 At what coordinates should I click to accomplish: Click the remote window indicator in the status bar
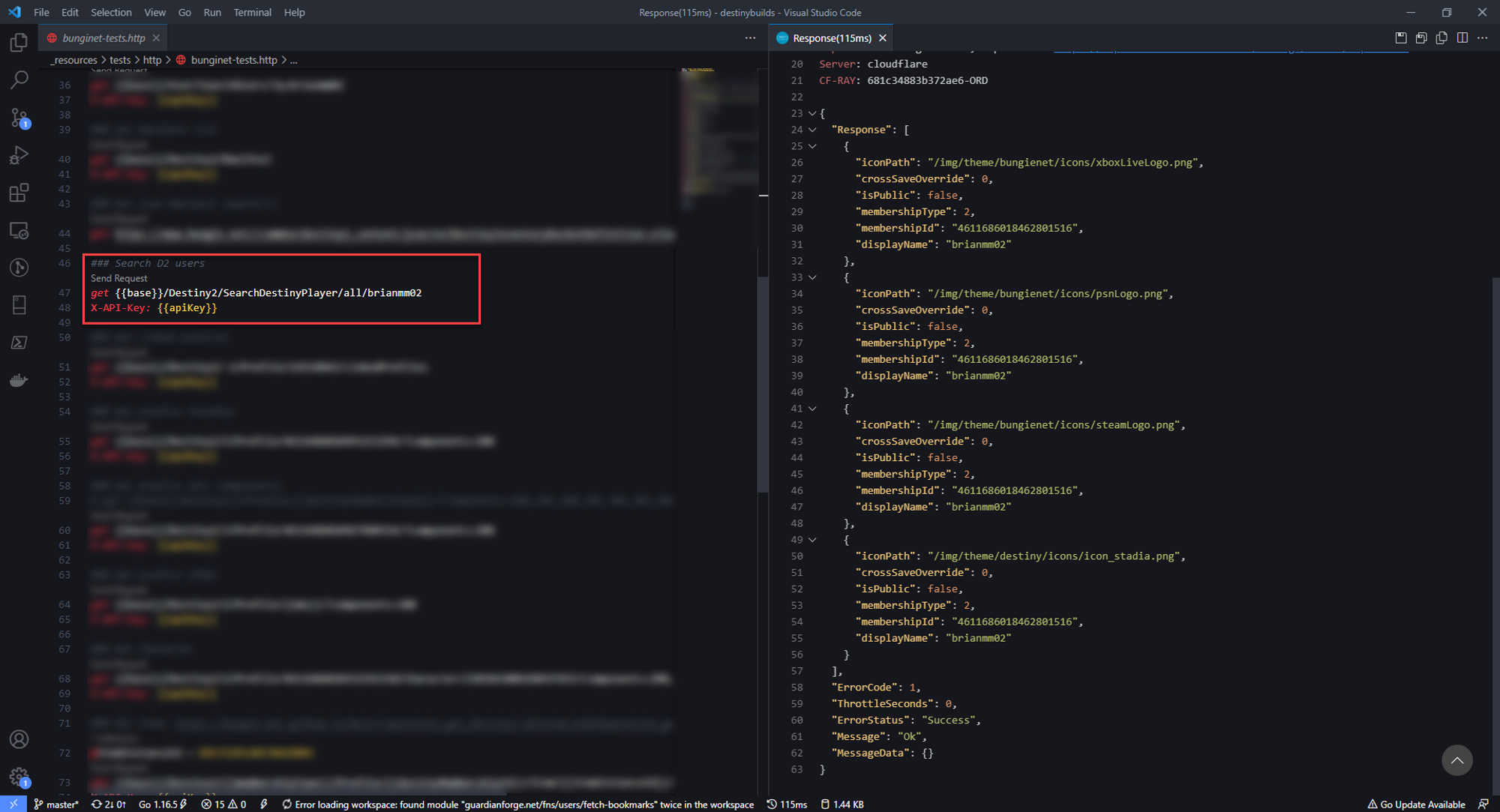[13, 804]
